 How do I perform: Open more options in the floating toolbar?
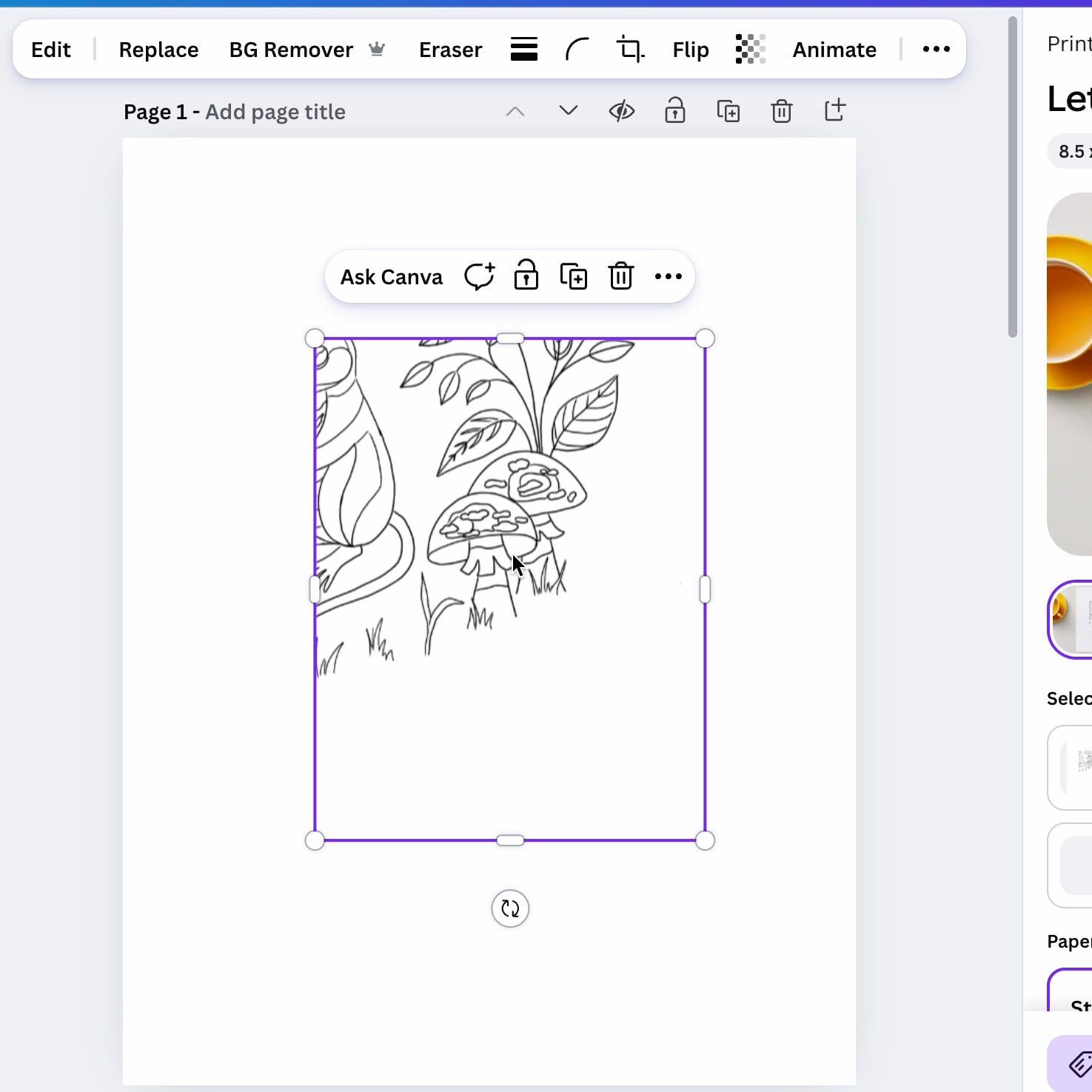pos(669,277)
